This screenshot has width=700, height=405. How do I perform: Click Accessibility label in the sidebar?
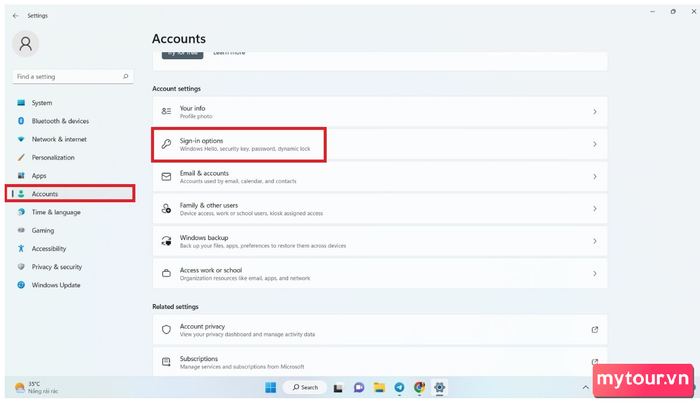point(49,249)
